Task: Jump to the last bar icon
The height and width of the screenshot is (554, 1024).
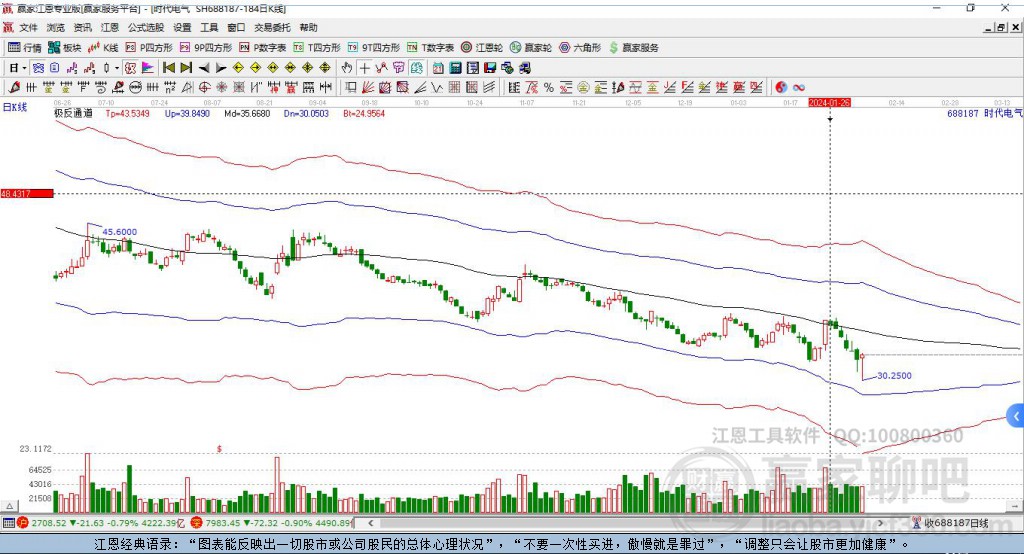Action: pyautogui.click(x=186, y=68)
